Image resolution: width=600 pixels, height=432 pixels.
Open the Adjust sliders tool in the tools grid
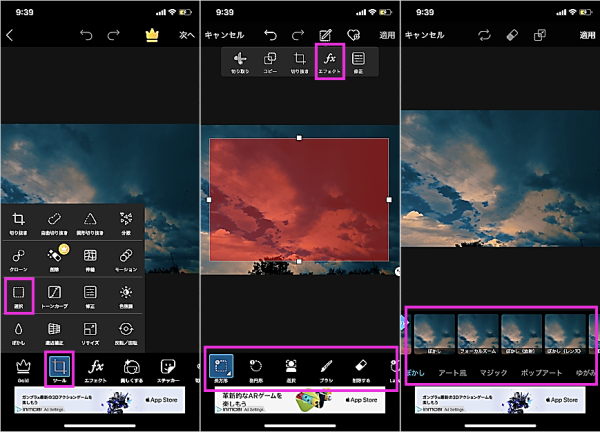[90, 297]
